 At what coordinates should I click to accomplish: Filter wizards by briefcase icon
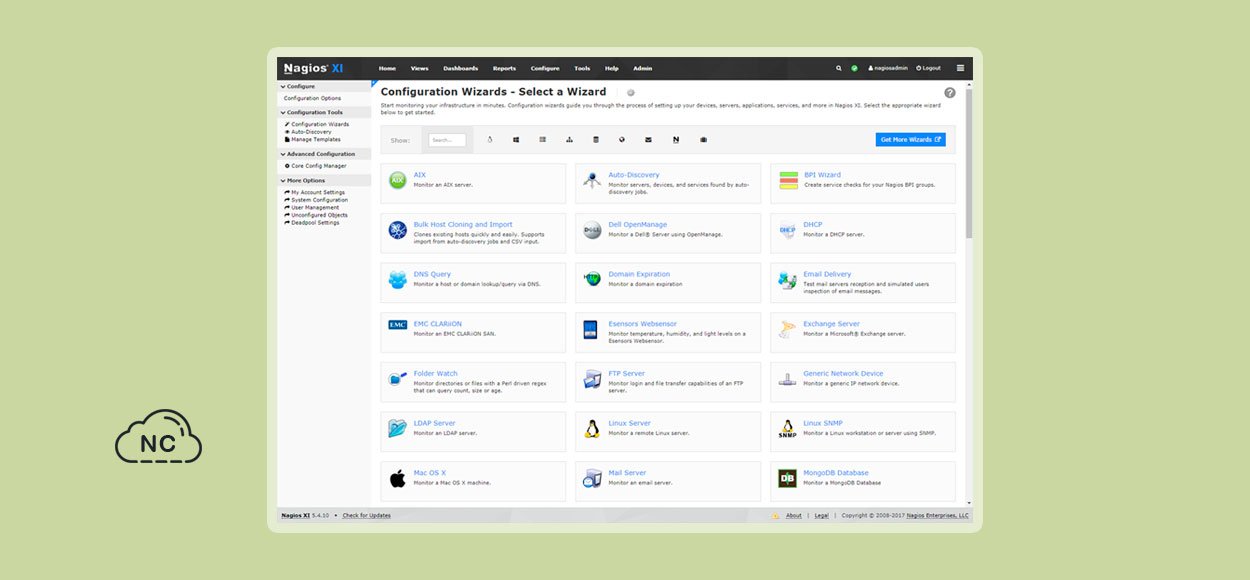point(703,140)
